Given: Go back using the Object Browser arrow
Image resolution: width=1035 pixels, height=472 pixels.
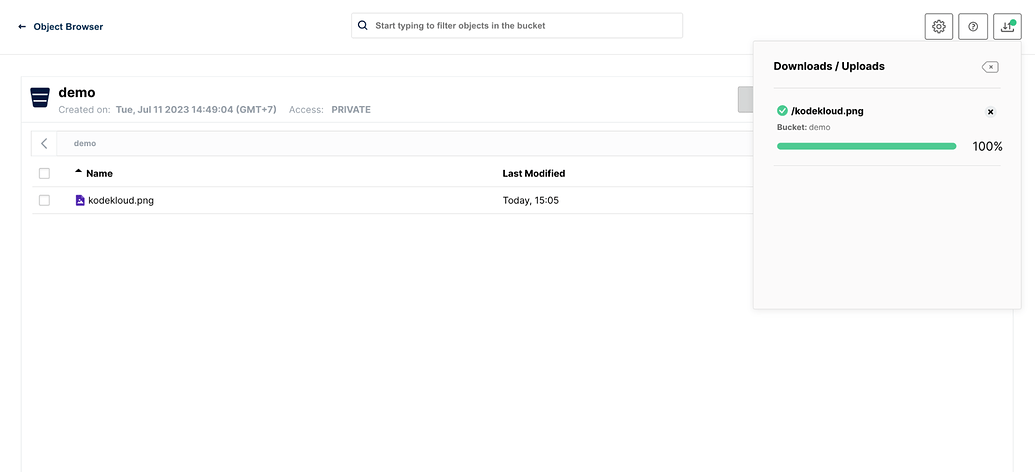Looking at the screenshot, I should 22,27.
